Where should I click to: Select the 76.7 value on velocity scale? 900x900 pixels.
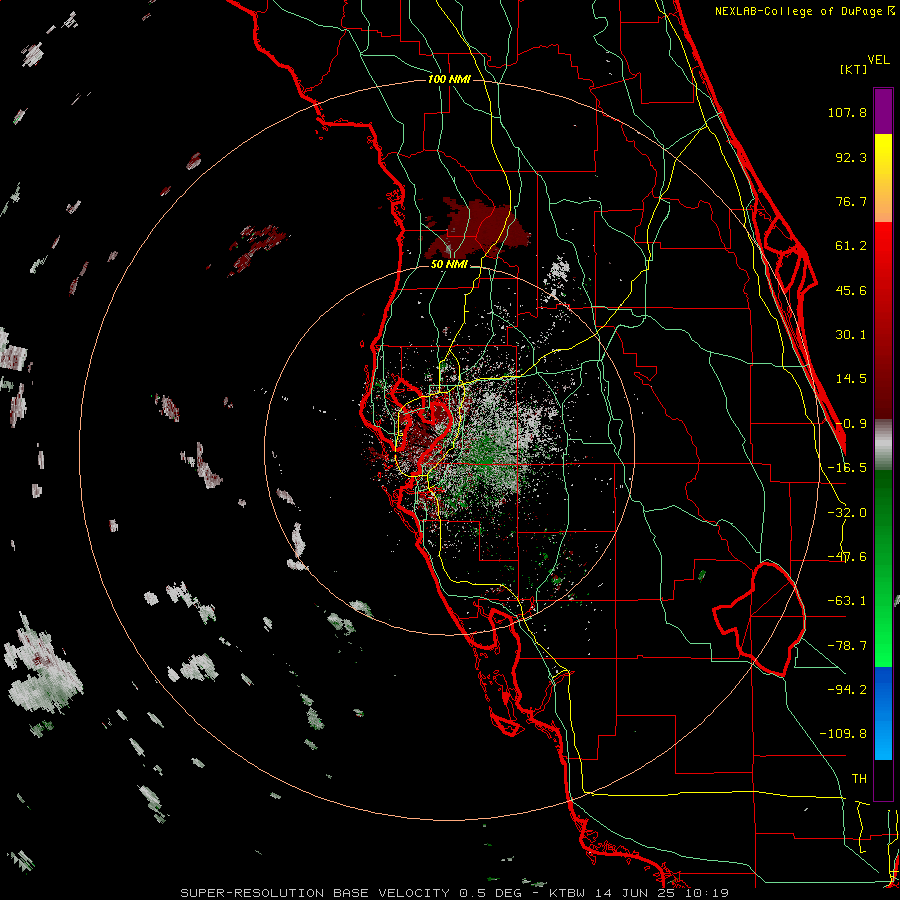coord(851,201)
